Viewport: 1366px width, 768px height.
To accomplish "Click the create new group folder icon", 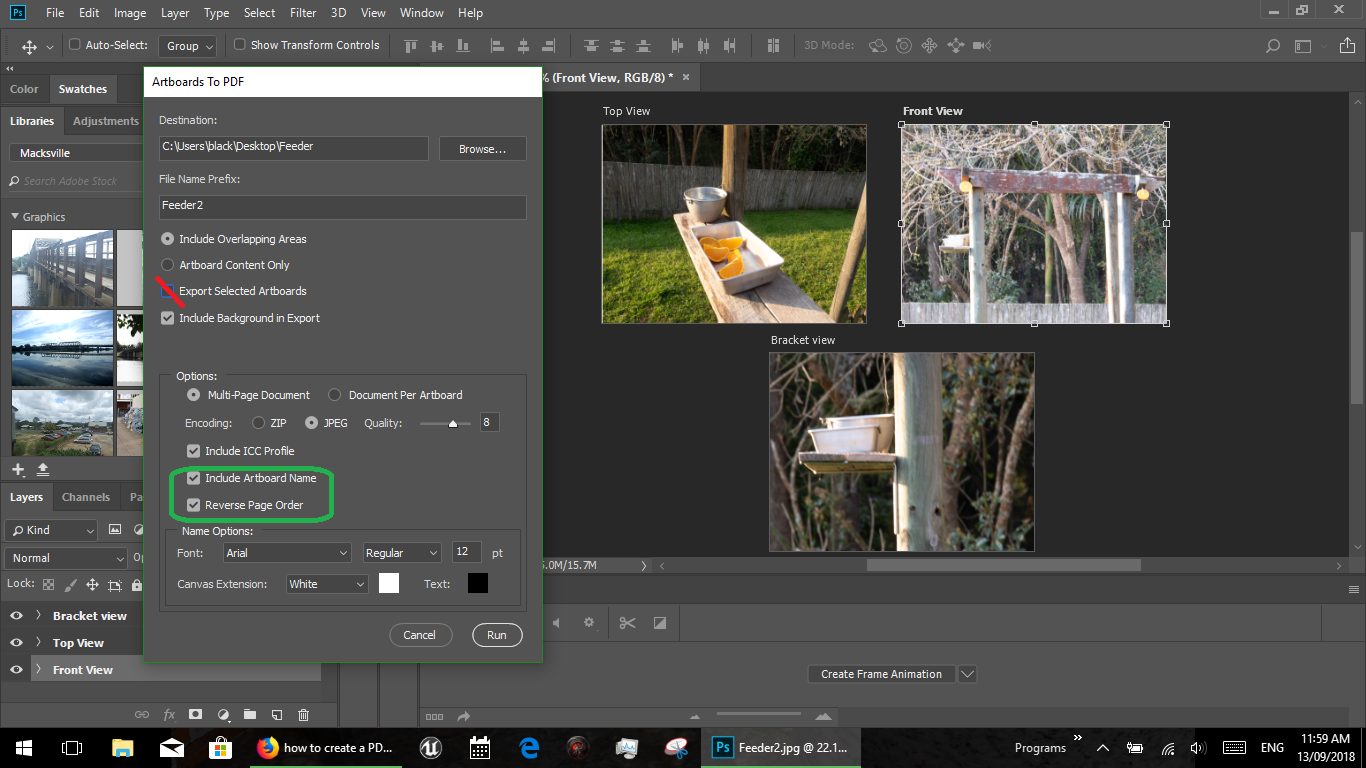I will (250, 715).
